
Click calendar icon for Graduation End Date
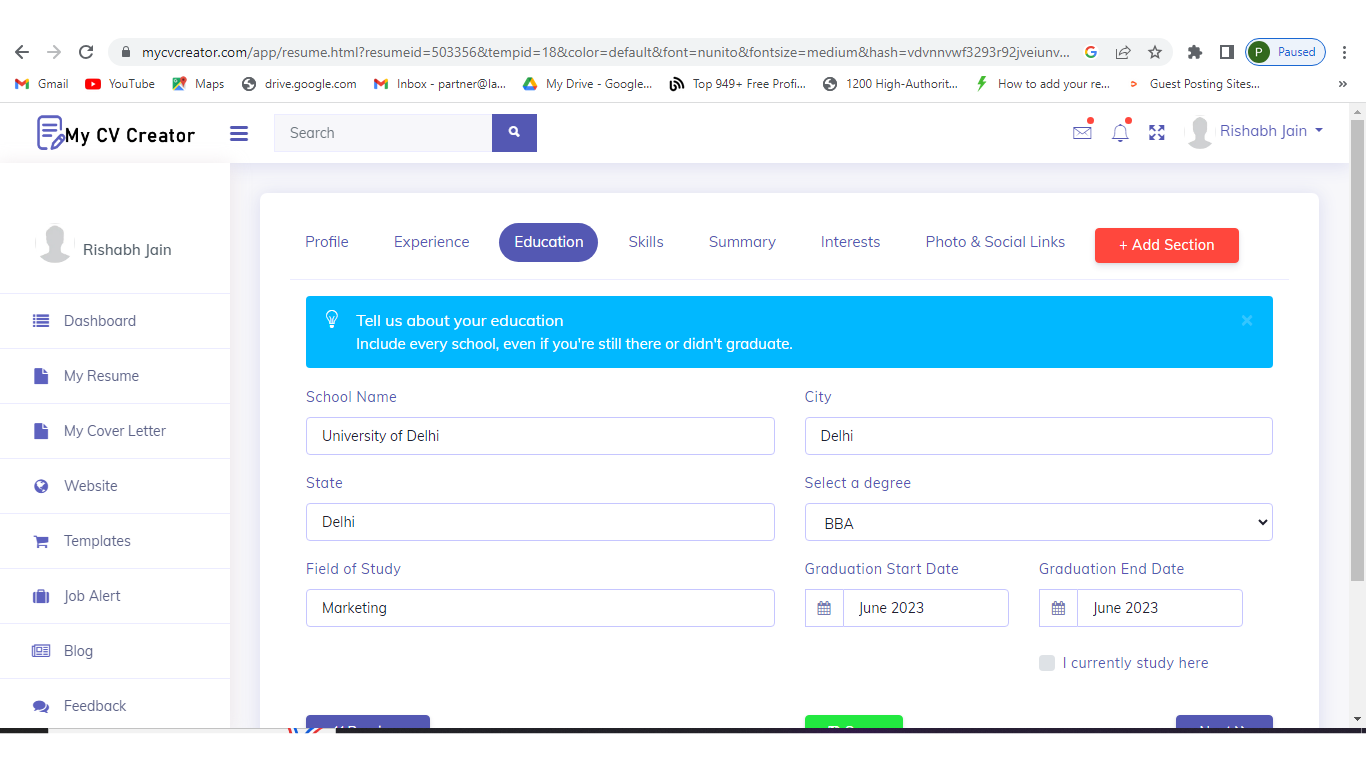pyautogui.click(x=1058, y=608)
